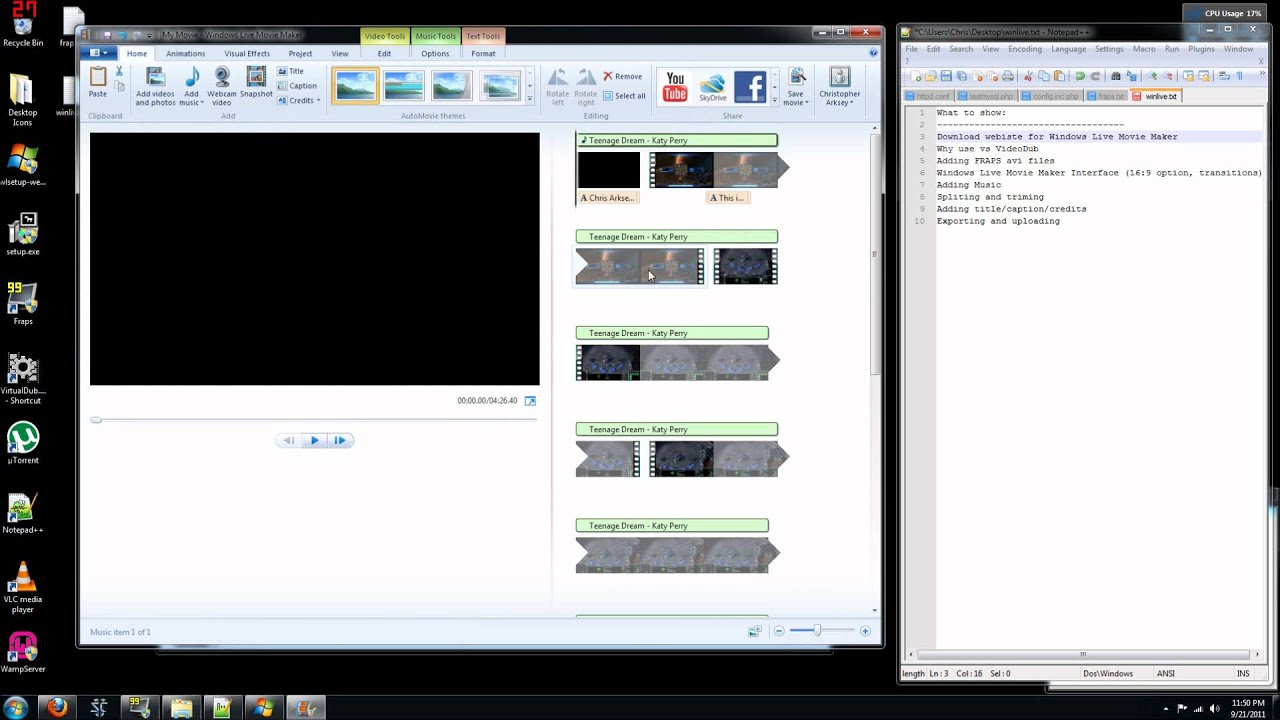Switch to httpd.conf tab in Notepad++
Screen dimensions: 1280x720
tap(929, 96)
